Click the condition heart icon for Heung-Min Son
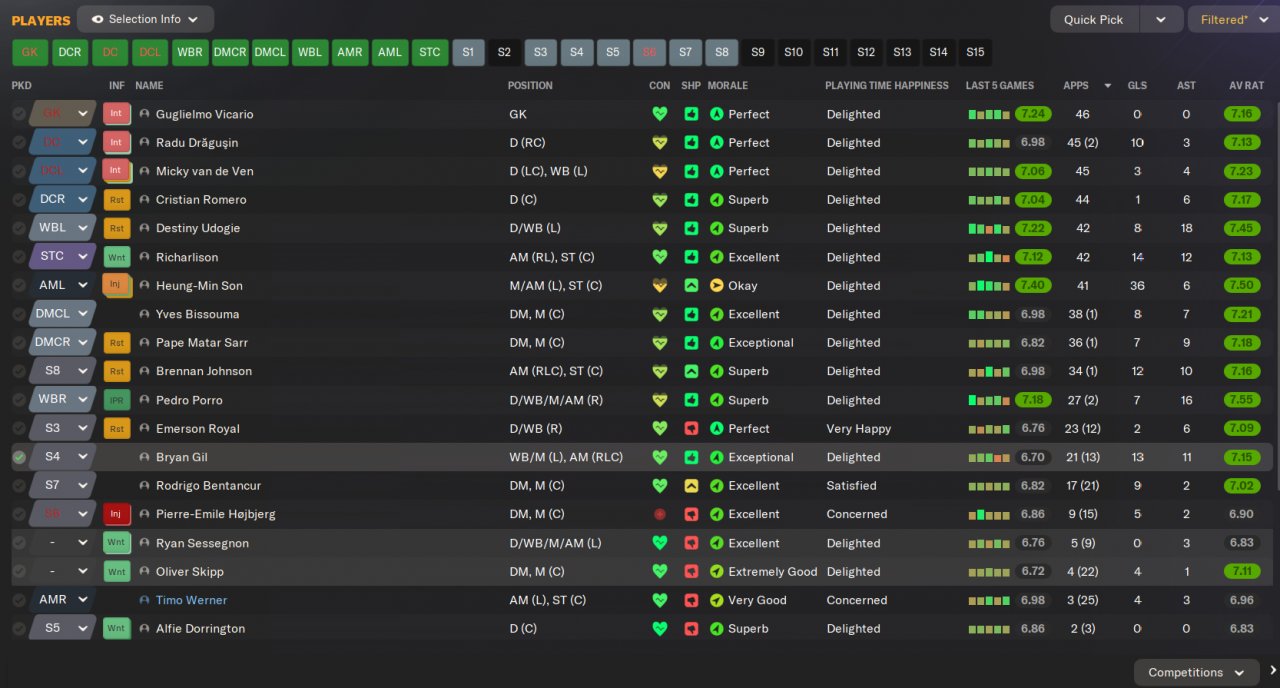Image resolution: width=1280 pixels, height=688 pixels. pyautogui.click(x=659, y=285)
